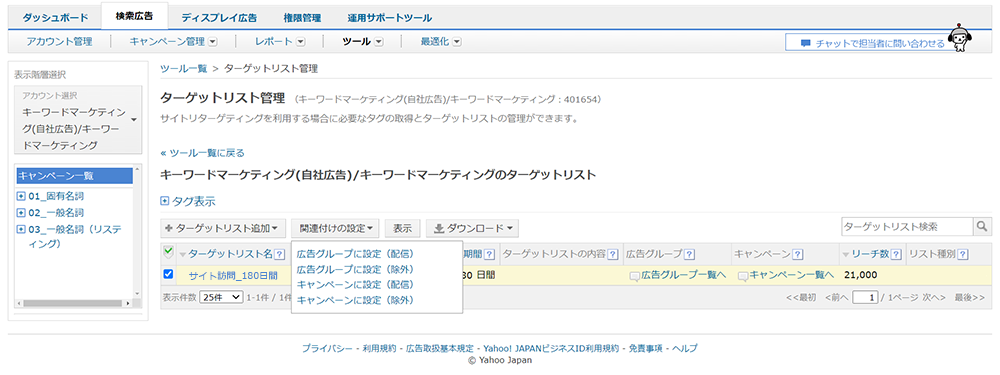Click the 次へ> pagination link
Viewport: 1000px width, 375px height.
click(934, 297)
